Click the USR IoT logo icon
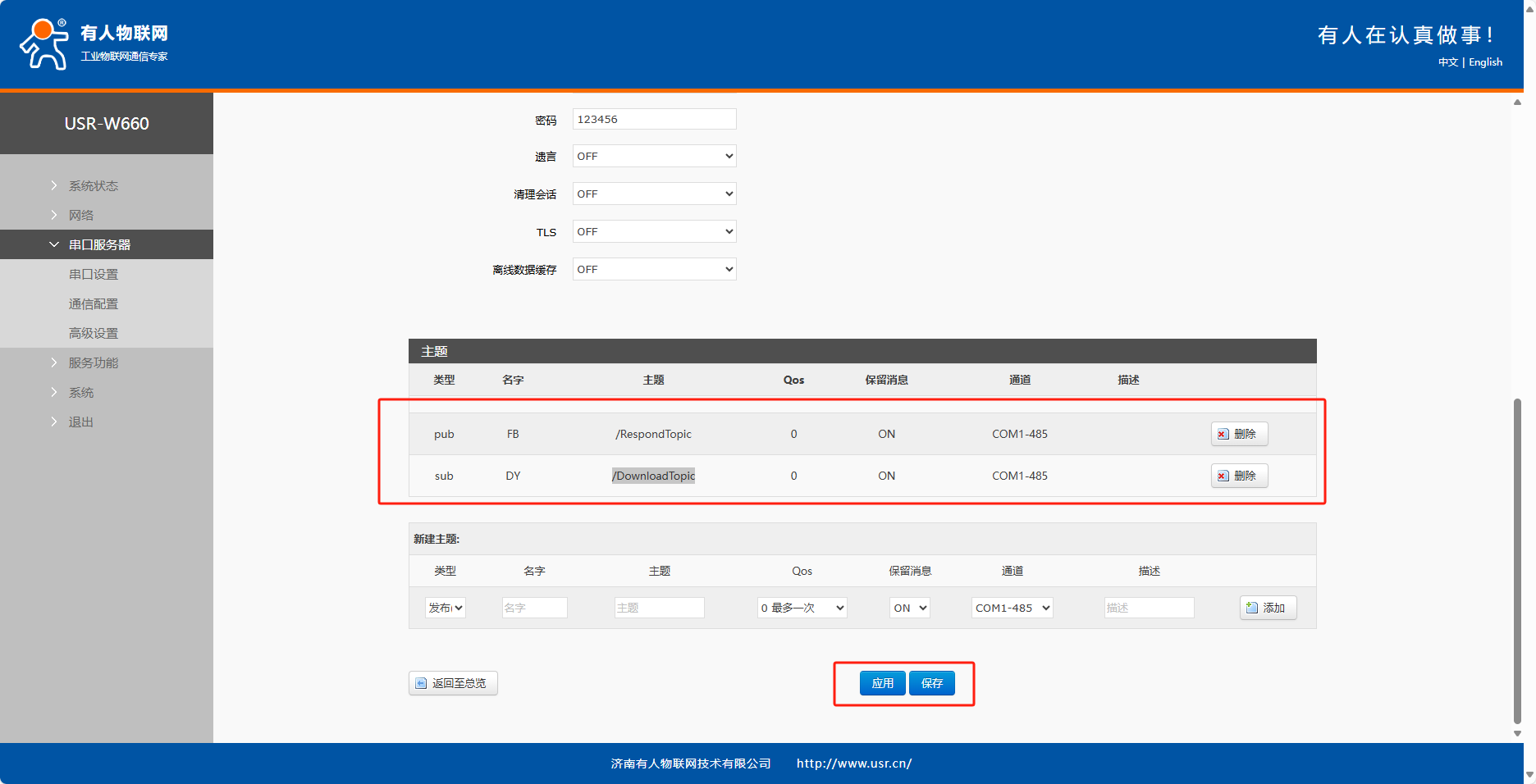Viewport: 1536px width, 784px height. (x=44, y=44)
